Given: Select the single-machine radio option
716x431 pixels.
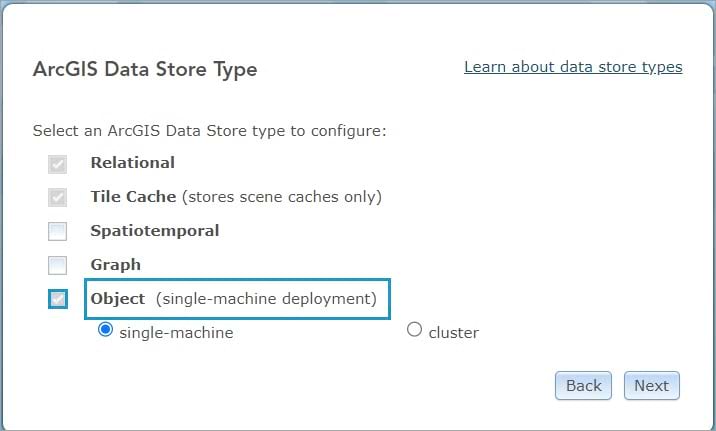Looking at the screenshot, I should (x=105, y=329).
